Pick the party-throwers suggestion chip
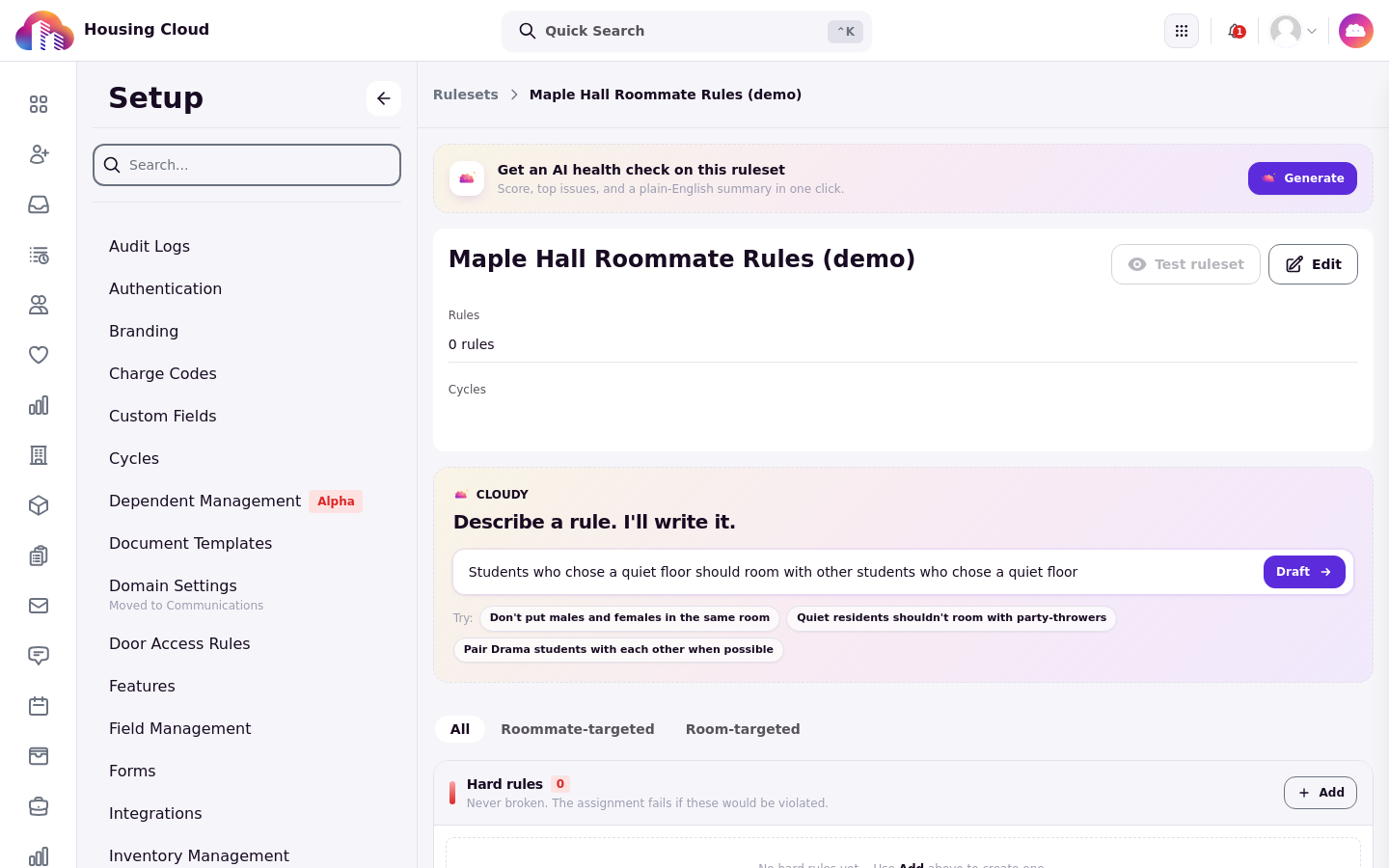 [951, 618]
